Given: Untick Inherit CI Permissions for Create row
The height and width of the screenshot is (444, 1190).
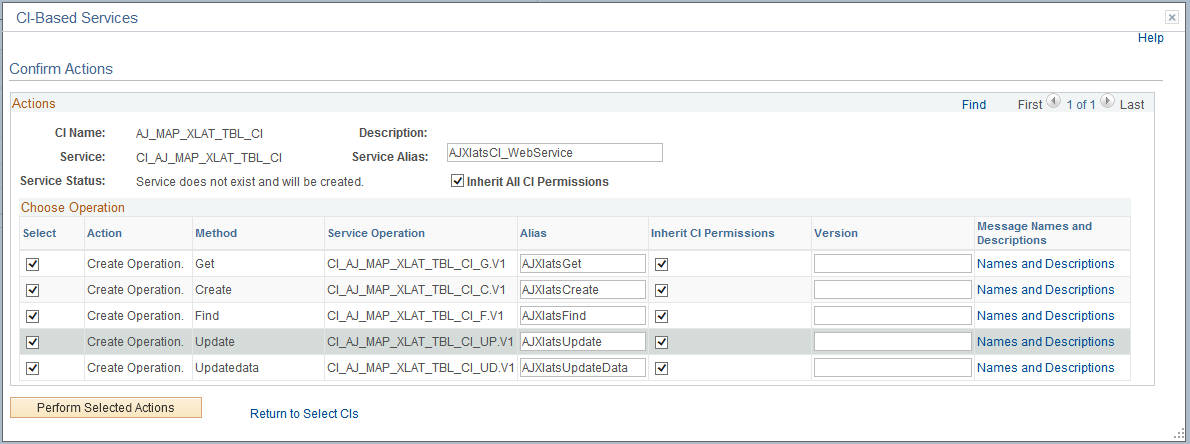Looking at the screenshot, I should (661, 290).
